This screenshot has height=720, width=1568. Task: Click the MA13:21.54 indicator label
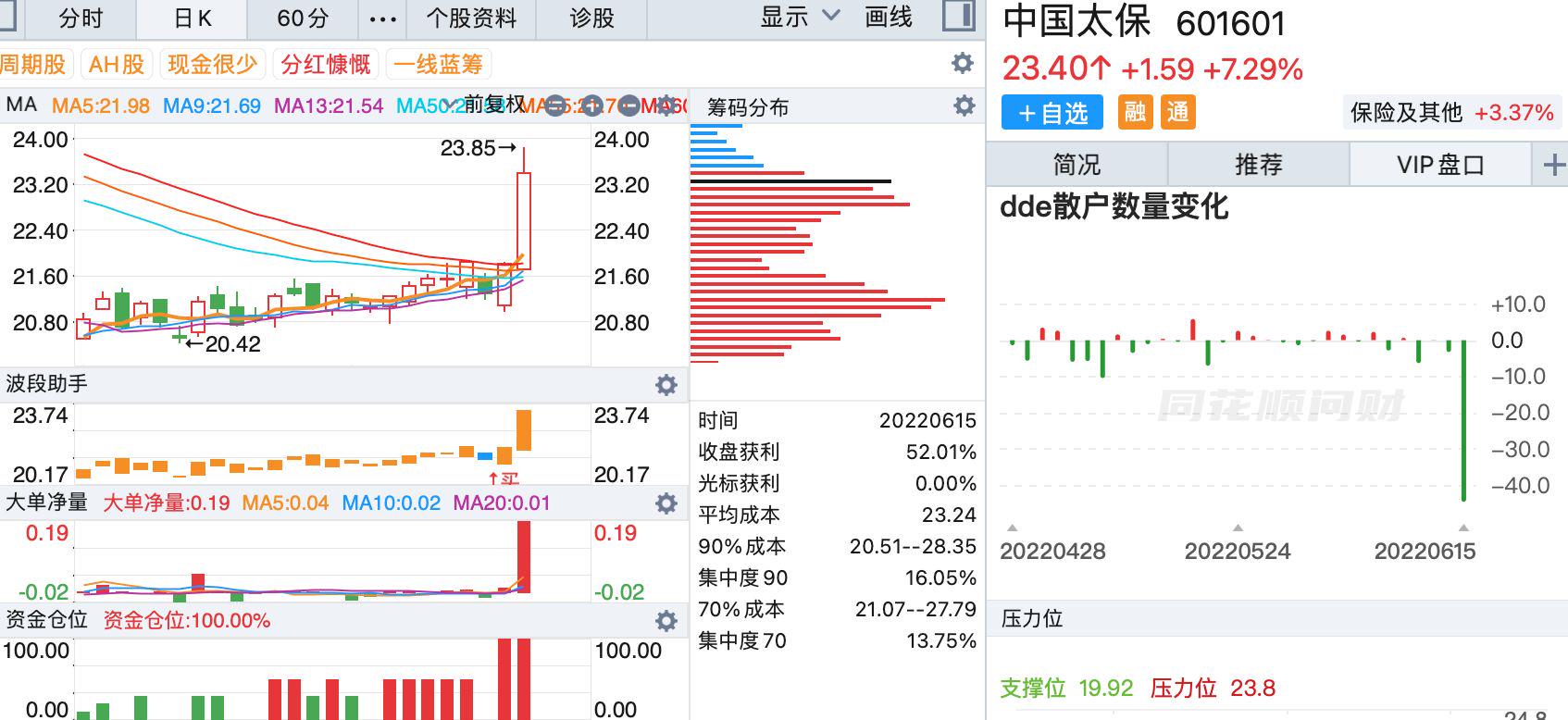[329, 106]
